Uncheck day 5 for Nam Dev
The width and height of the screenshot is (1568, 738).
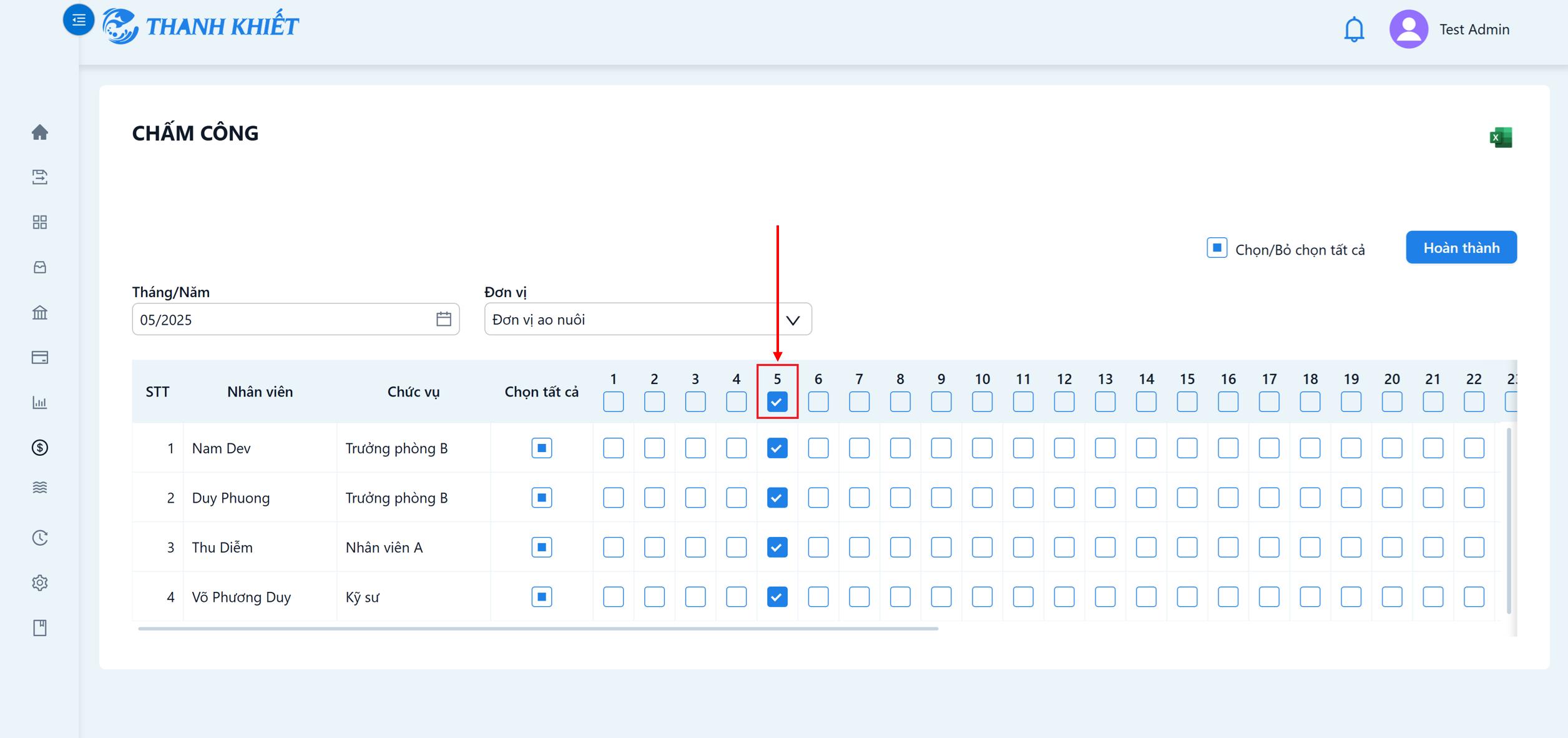777,448
